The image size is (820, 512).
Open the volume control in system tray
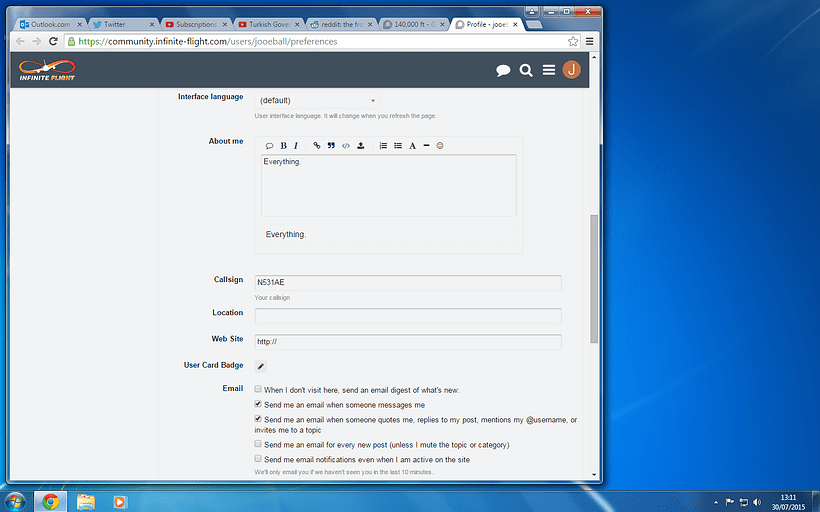757,502
